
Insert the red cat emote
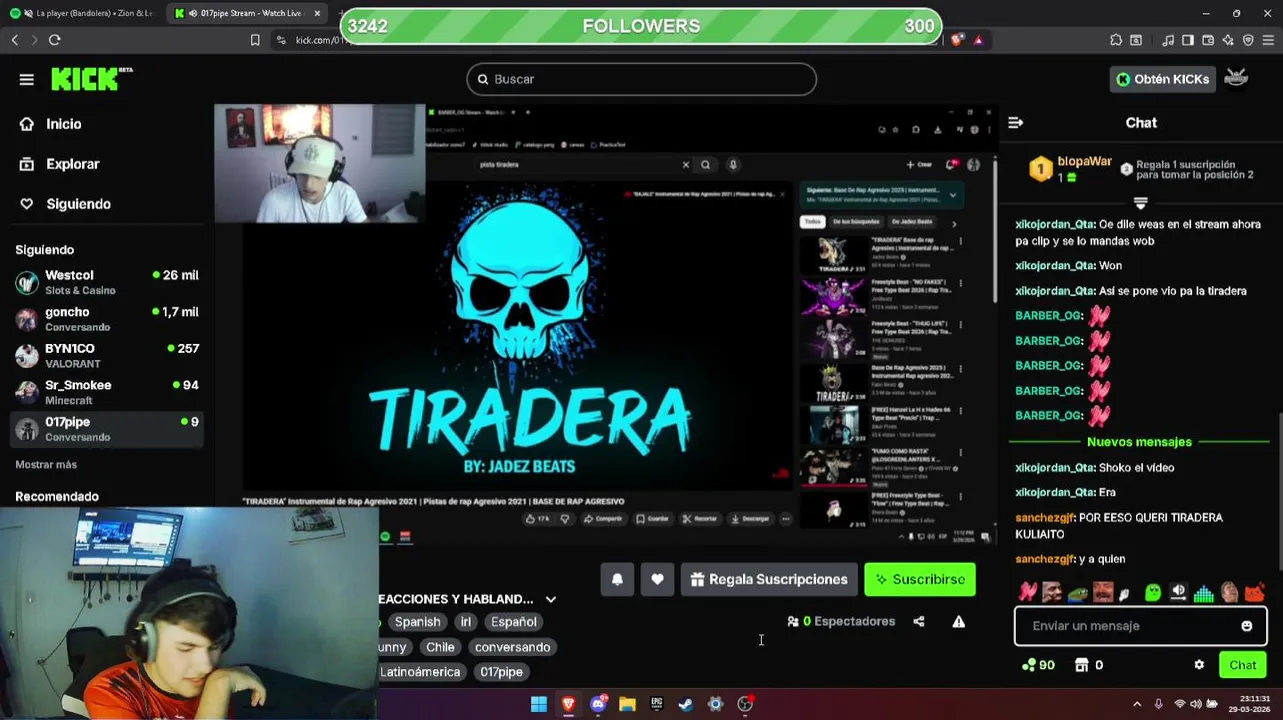click(1254, 592)
